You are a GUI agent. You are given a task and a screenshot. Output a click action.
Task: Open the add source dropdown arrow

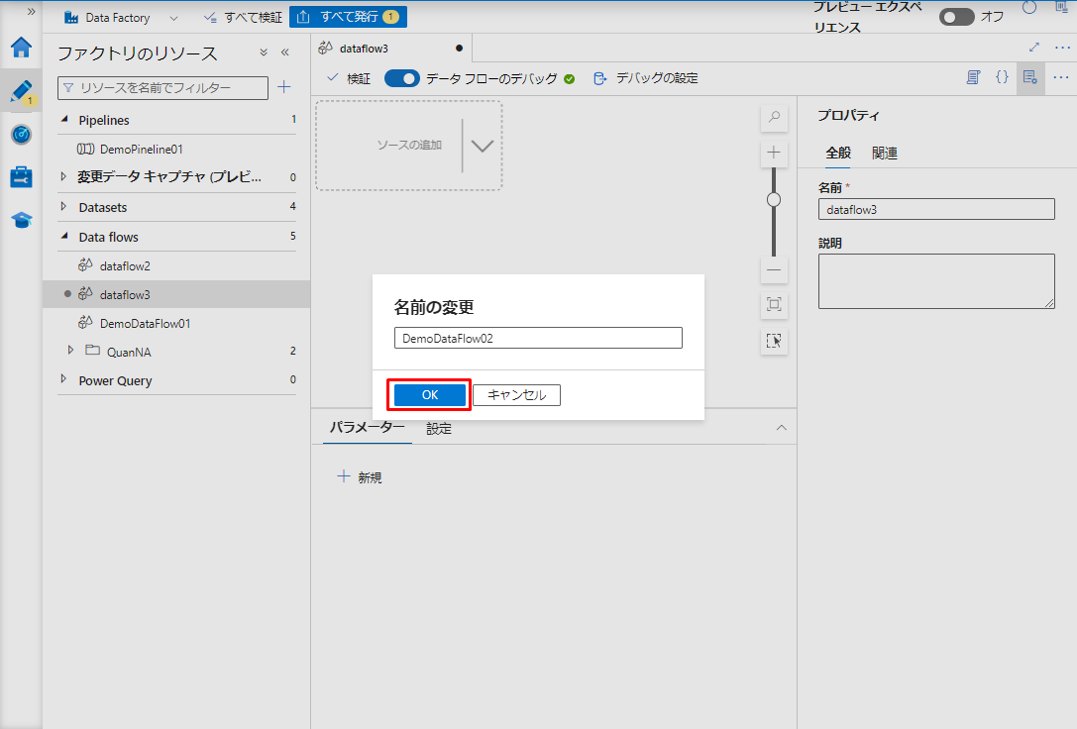(x=482, y=146)
